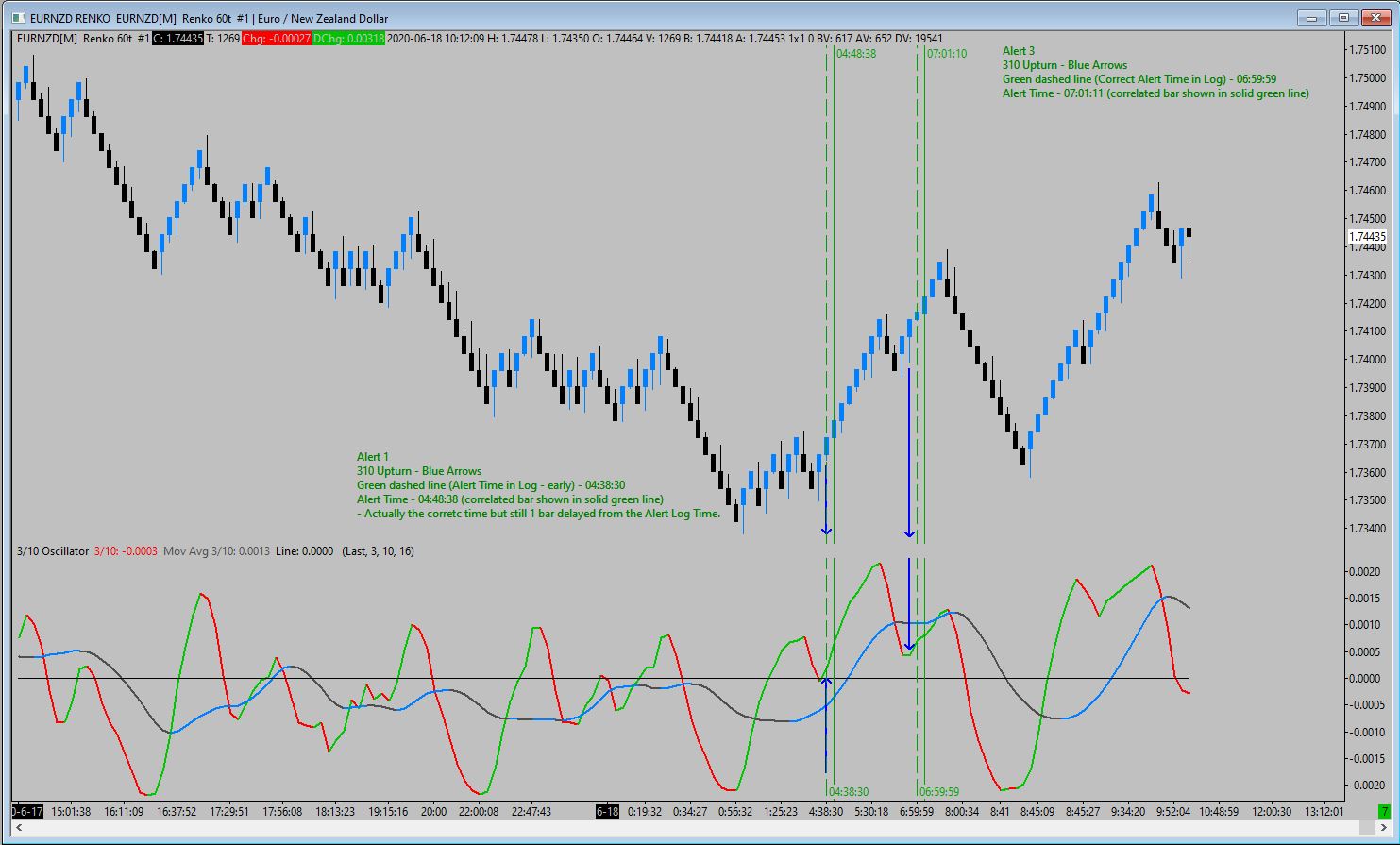Image resolution: width=1400 pixels, height=845 pixels.
Task: Click the '07:01:10' label atop the solid green line
Action: click(947, 54)
